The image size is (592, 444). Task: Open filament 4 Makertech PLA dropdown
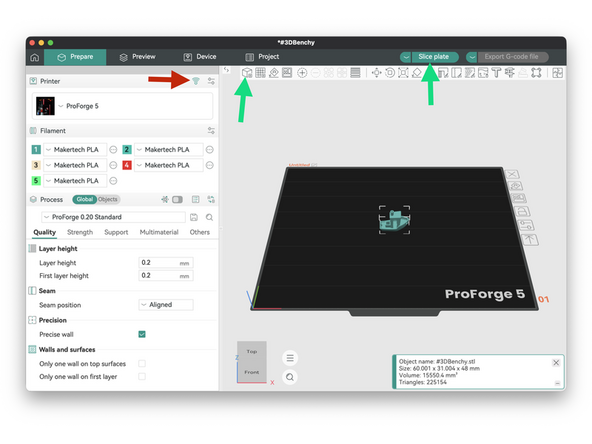169,165
